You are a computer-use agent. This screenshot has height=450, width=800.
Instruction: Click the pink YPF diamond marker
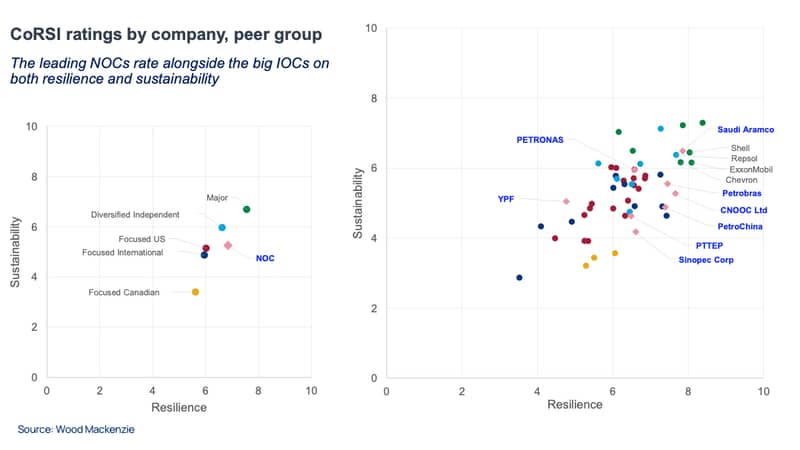pos(566,202)
